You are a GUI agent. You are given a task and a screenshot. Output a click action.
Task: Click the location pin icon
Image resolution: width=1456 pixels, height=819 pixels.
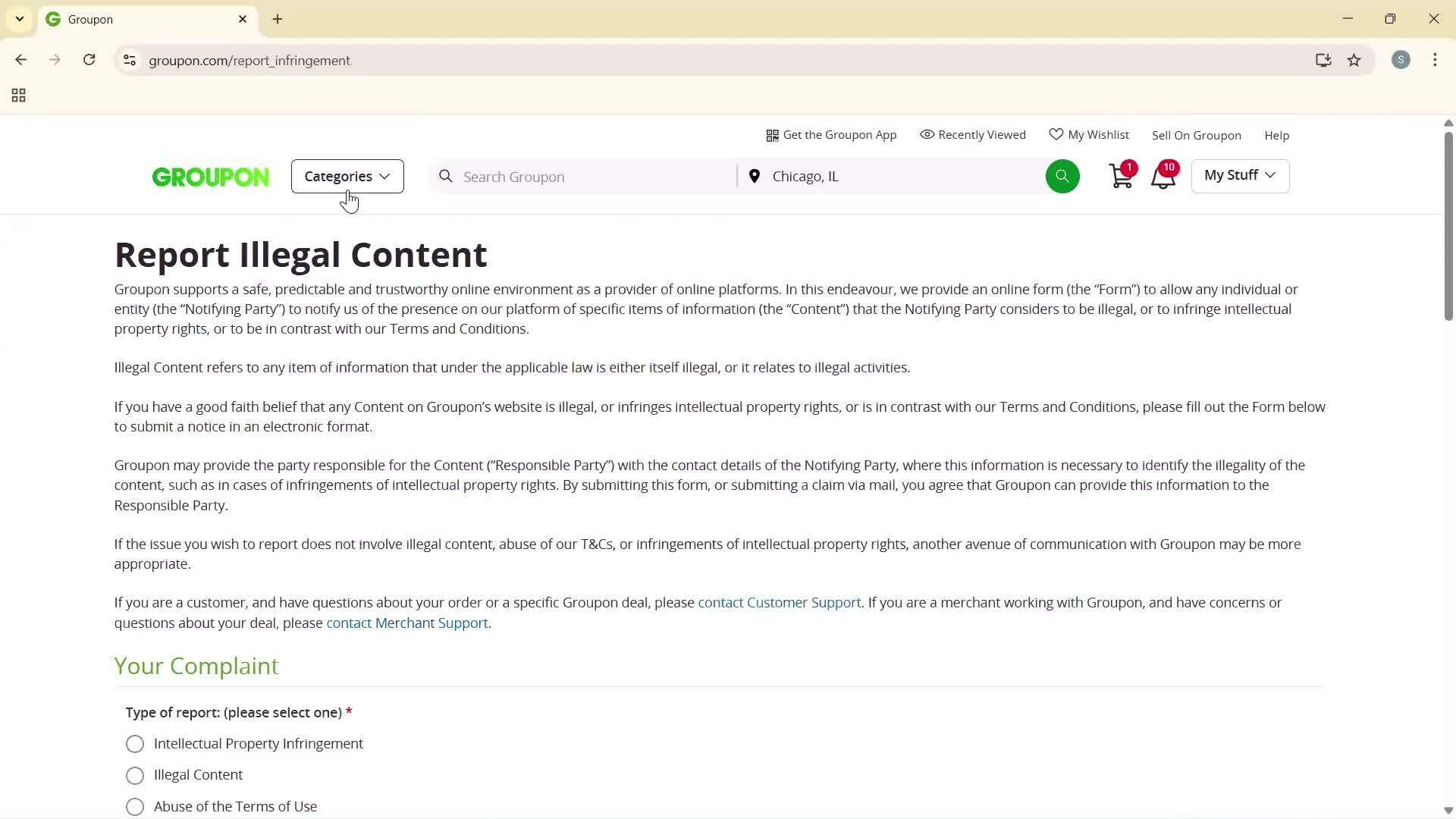(755, 176)
